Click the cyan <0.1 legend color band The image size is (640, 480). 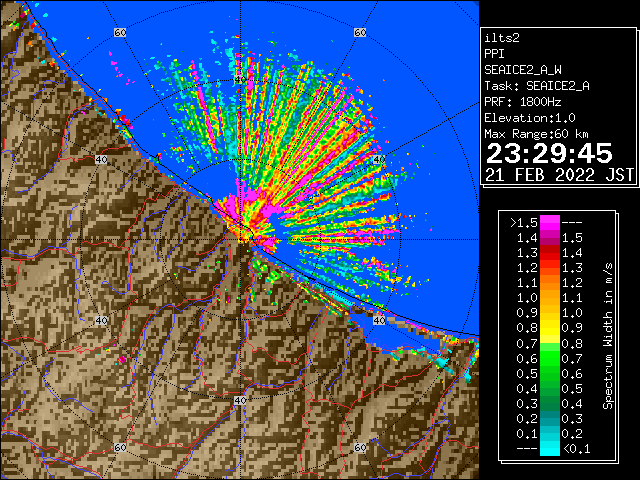(x=549, y=449)
